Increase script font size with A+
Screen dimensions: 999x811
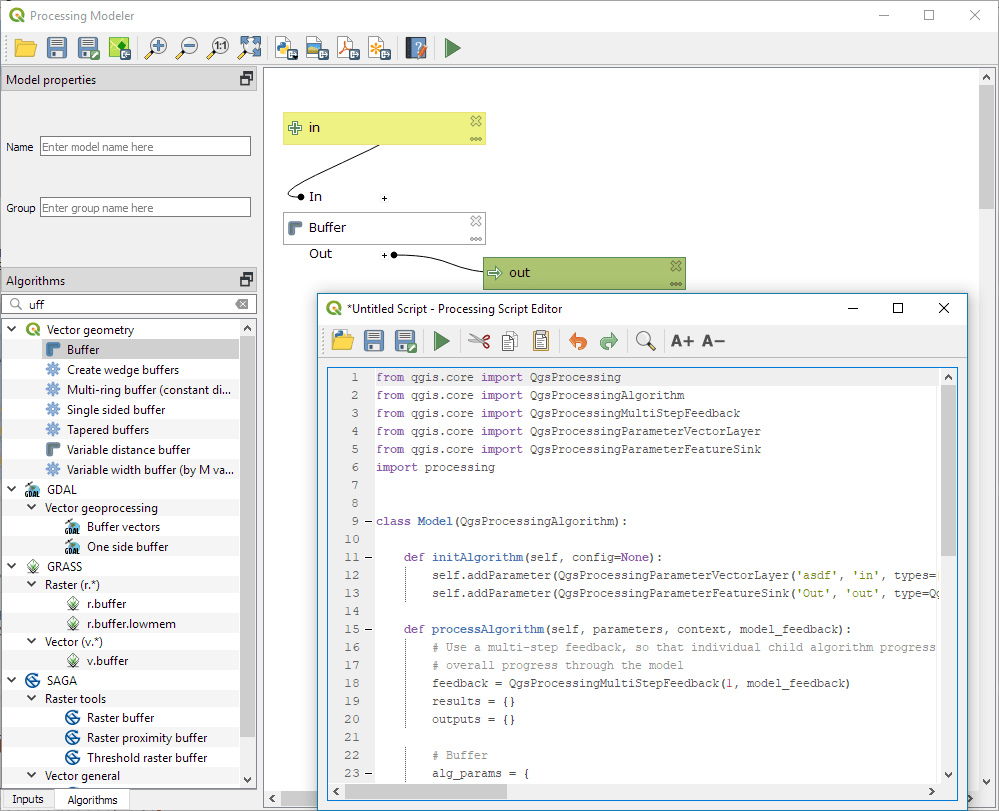682,341
